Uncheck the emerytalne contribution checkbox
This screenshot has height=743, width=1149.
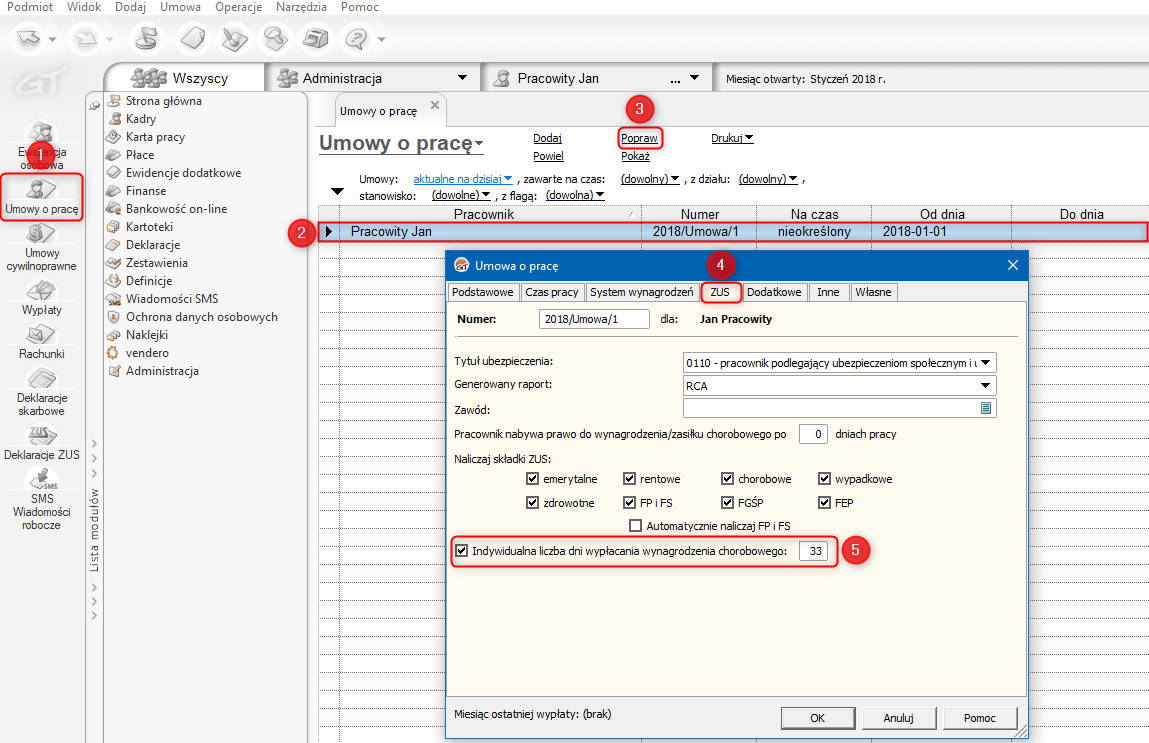point(532,479)
